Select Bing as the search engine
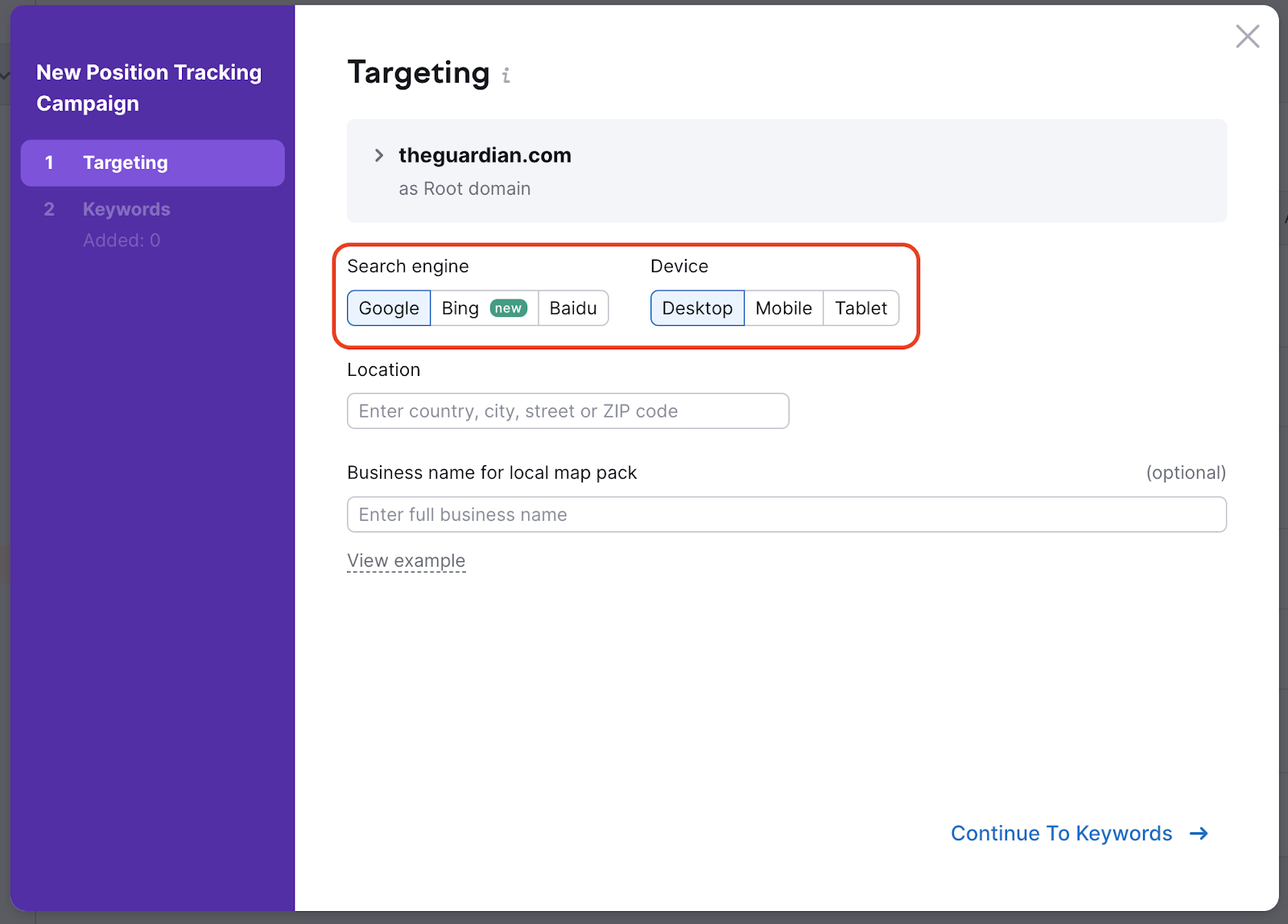The width and height of the screenshot is (1288, 924). coord(460,307)
